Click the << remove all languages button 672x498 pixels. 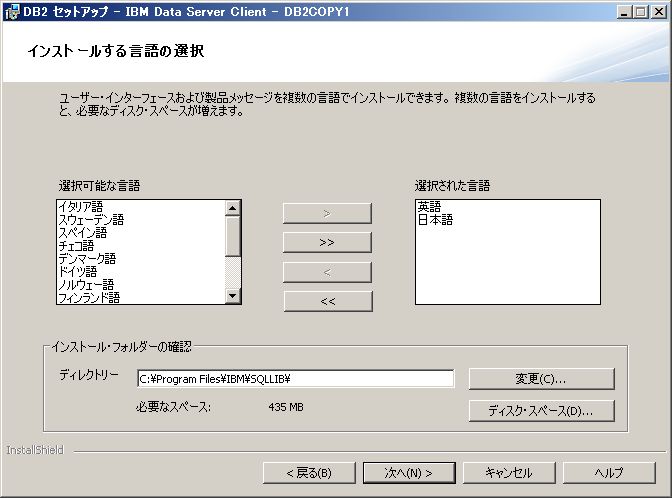tap(328, 301)
